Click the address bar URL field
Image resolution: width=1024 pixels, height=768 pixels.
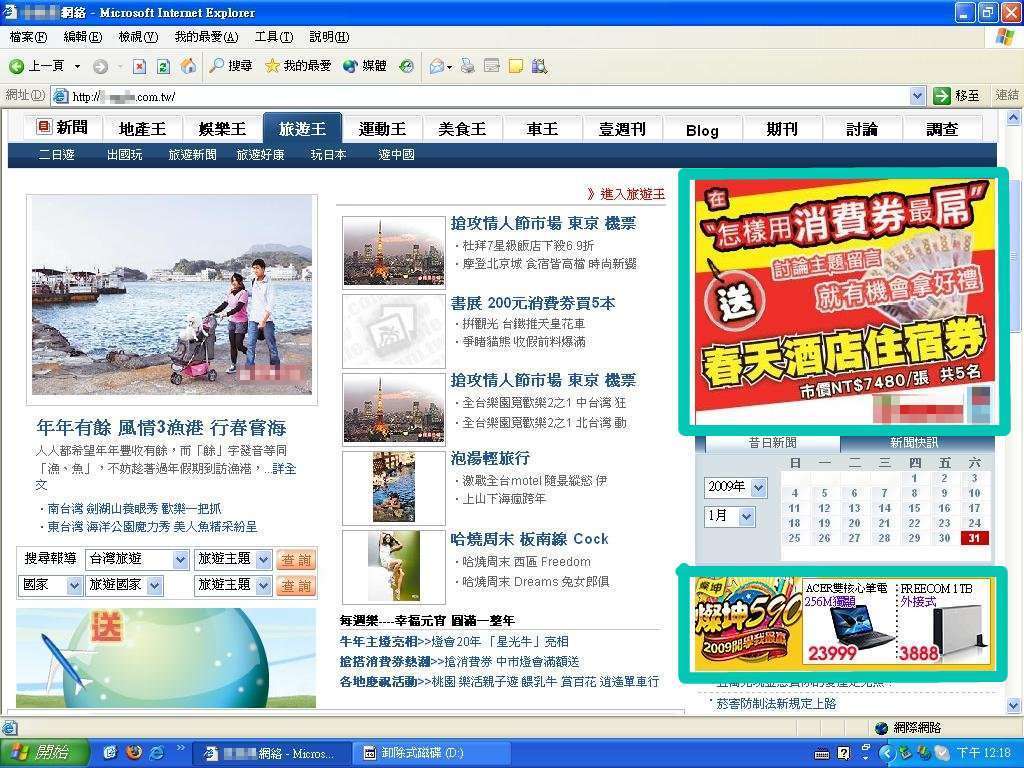[x=480, y=96]
